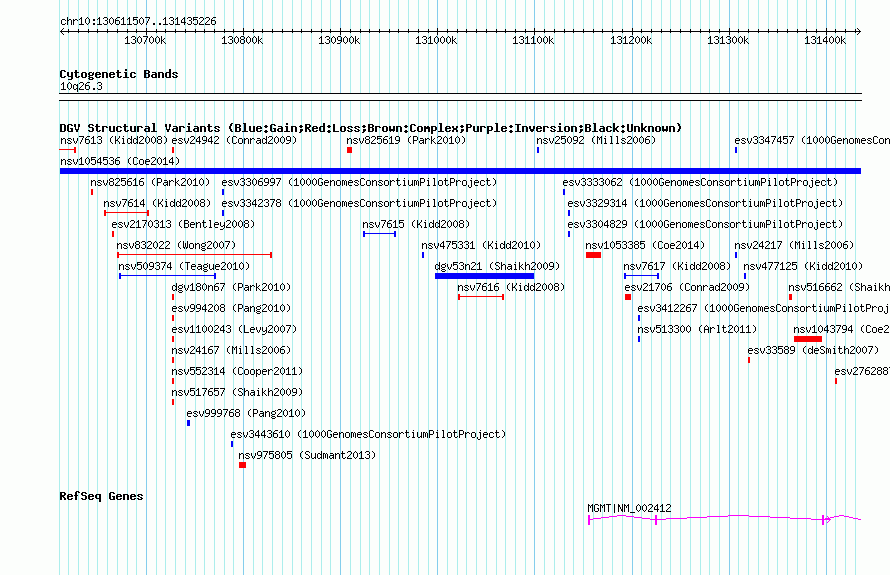
Task: Click the red nsv975805 loss block
Action: 242,465
